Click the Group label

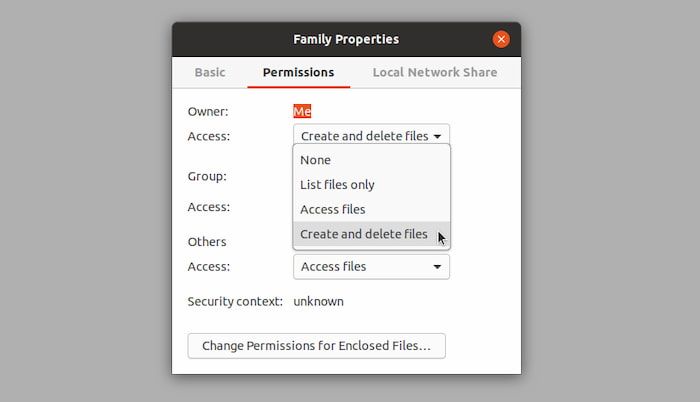[x=207, y=176]
